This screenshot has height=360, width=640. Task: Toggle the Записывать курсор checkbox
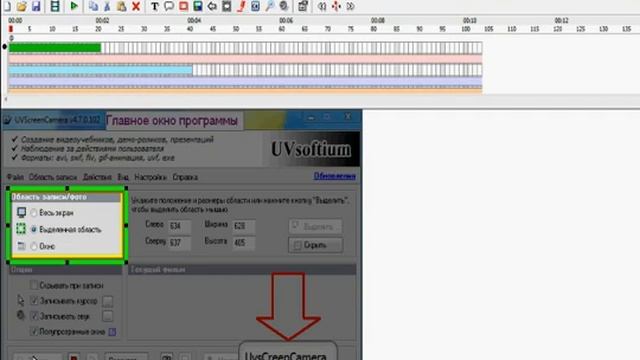tap(34, 301)
